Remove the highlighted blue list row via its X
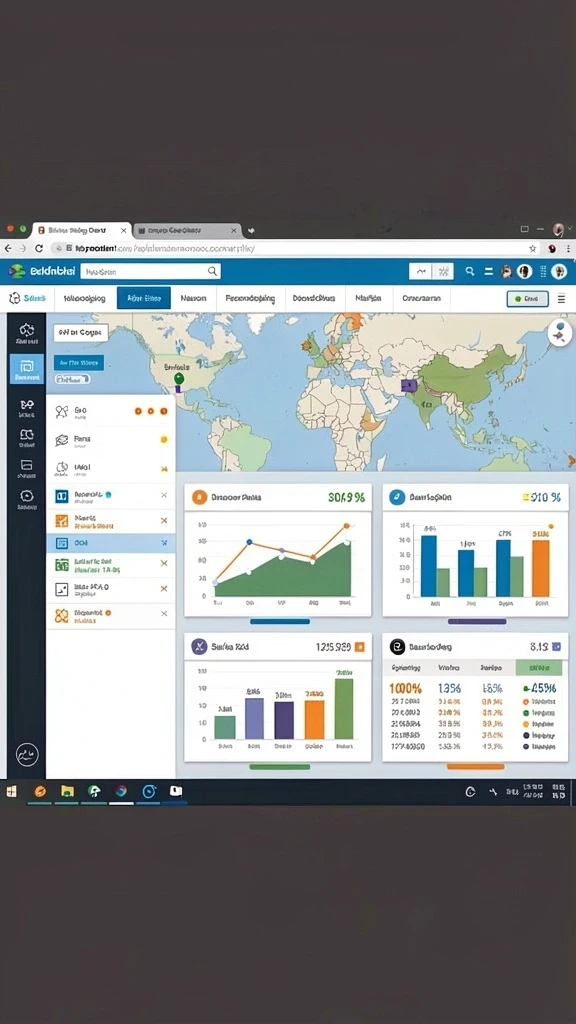 coord(164,543)
